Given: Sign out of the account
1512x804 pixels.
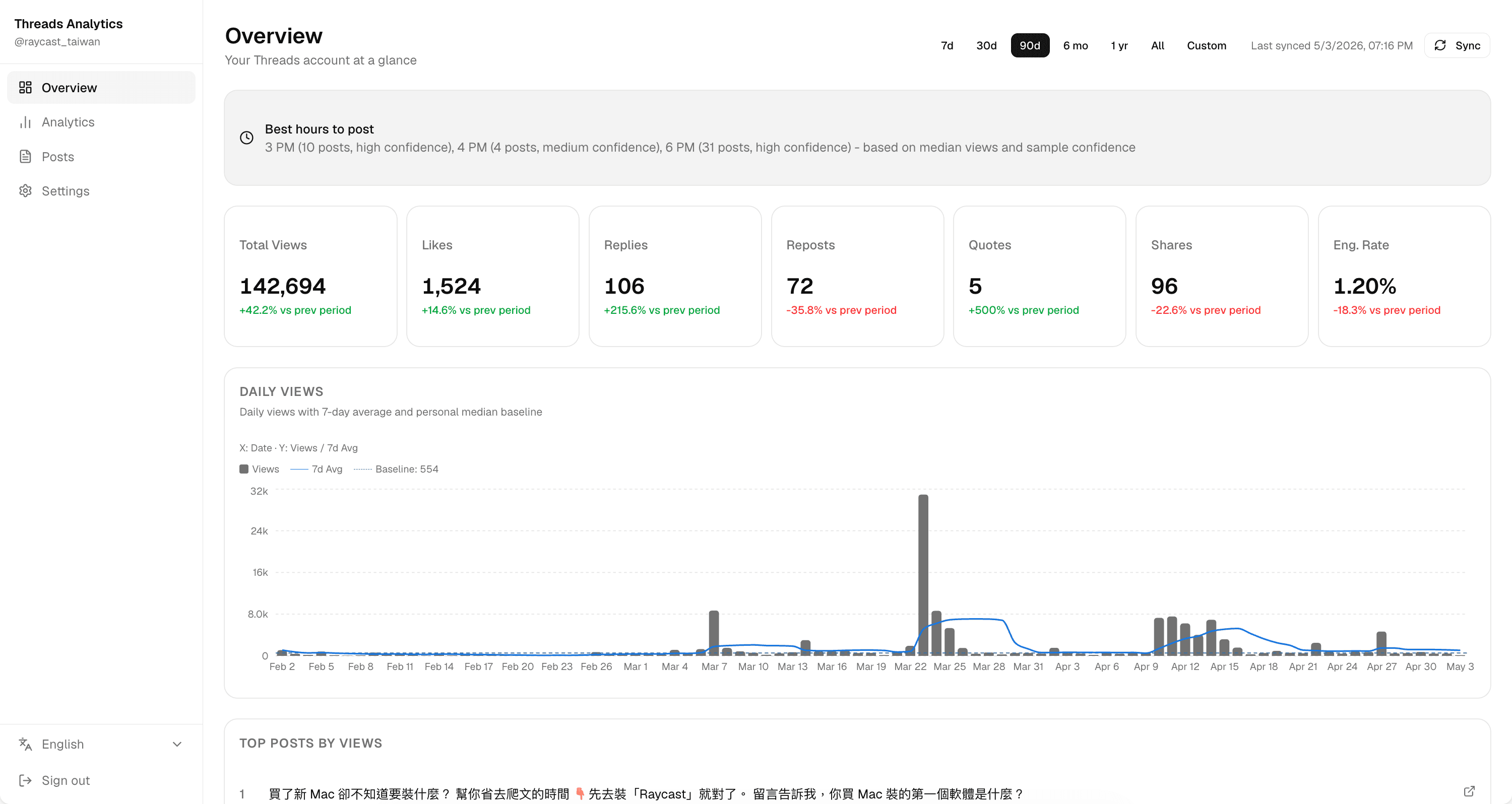Looking at the screenshot, I should point(101,780).
